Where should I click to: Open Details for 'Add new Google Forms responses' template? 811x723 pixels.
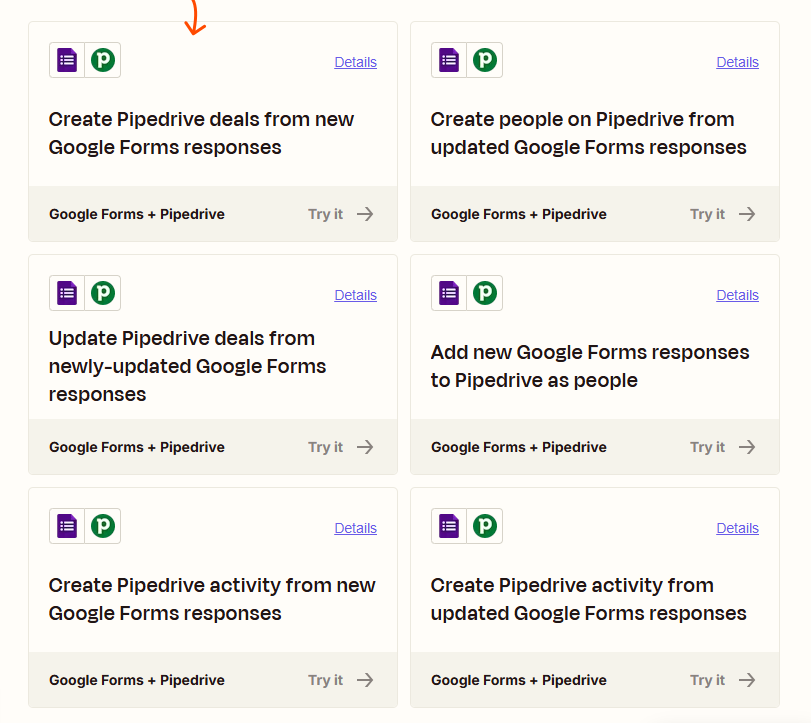point(737,295)
